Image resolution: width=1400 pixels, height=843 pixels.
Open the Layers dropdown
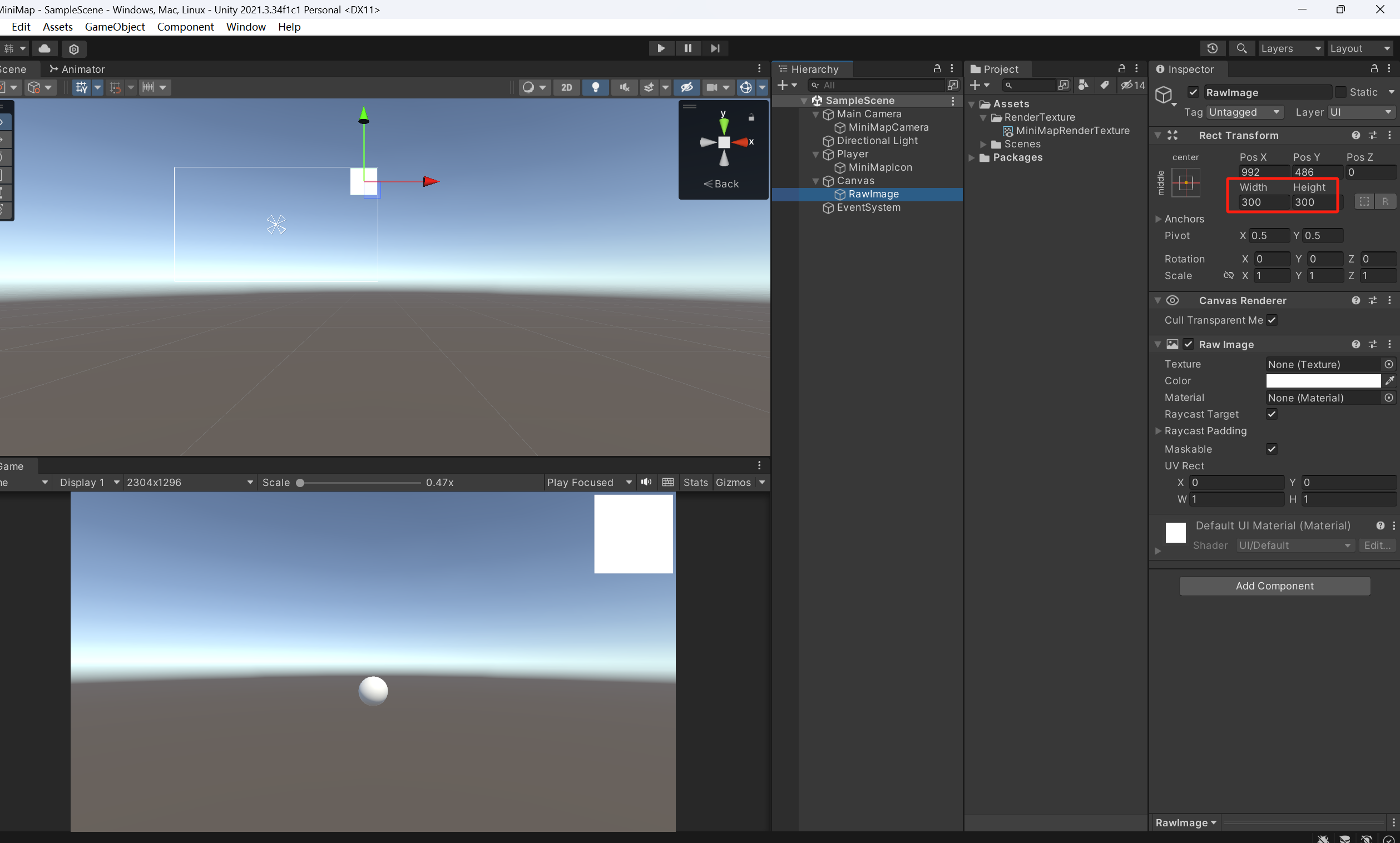tap(1290, 48)
